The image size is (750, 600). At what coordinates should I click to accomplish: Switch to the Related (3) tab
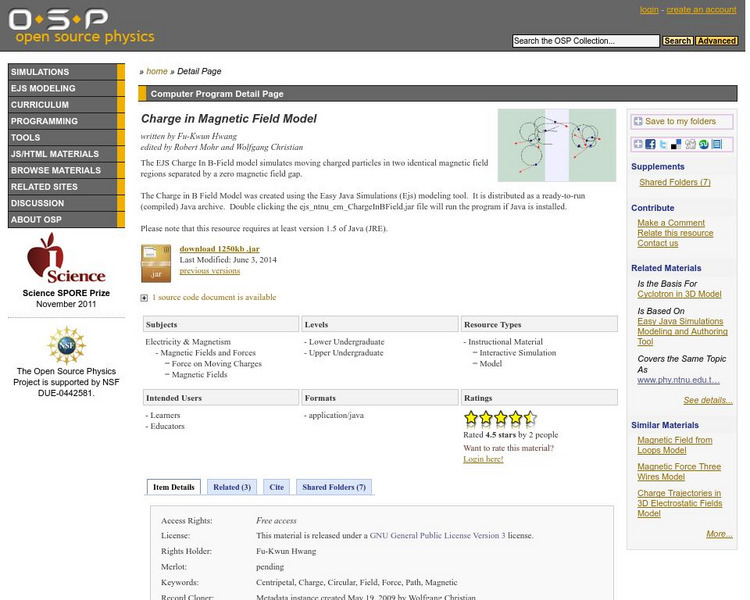tap(232, 487)
